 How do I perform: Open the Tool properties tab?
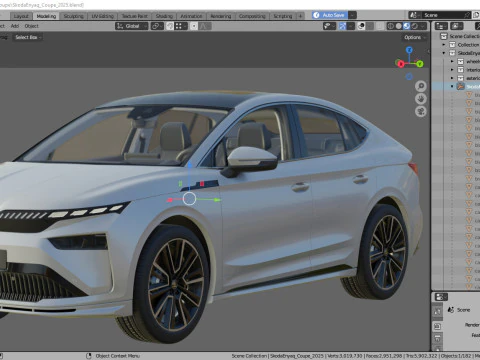(437, 312)
